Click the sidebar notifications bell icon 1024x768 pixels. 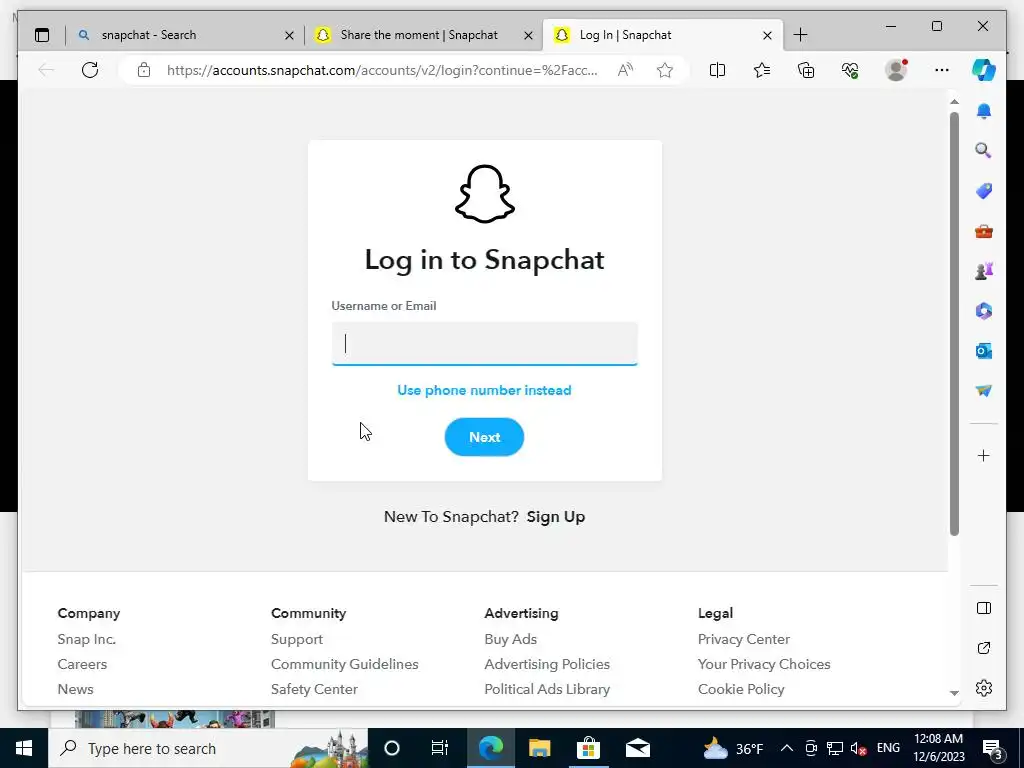pos(984,111)
